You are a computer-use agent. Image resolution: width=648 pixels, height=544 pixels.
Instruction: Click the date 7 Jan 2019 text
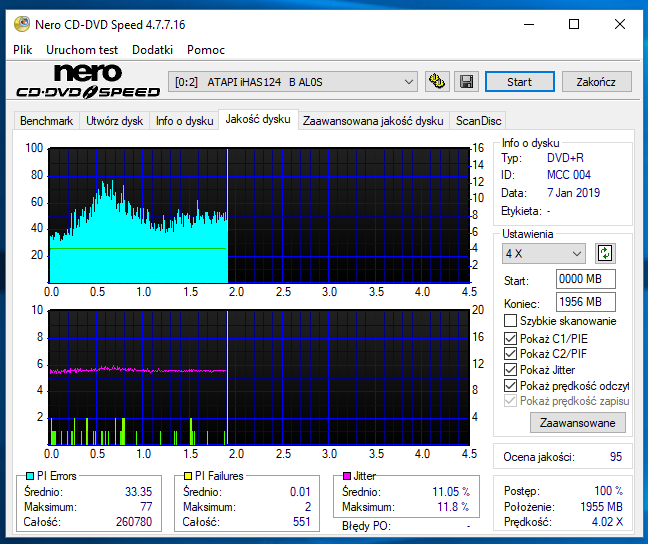[x=573, y=193]
